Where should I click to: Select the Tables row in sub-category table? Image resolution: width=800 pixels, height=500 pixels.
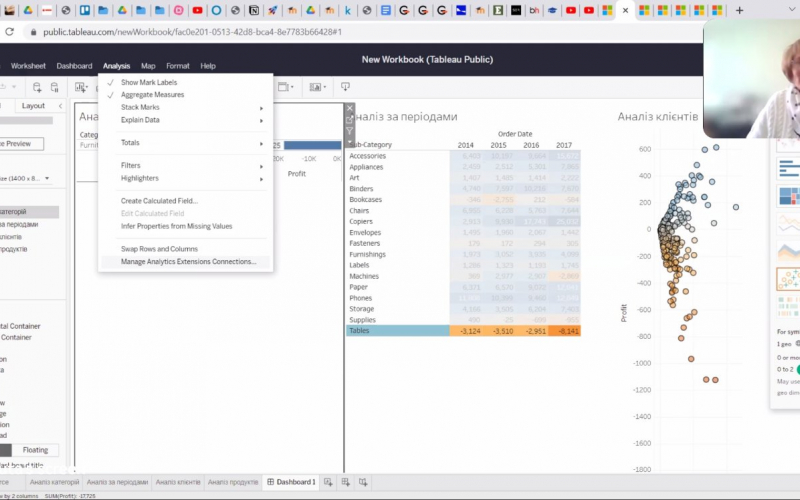click(x=398, y=331)
